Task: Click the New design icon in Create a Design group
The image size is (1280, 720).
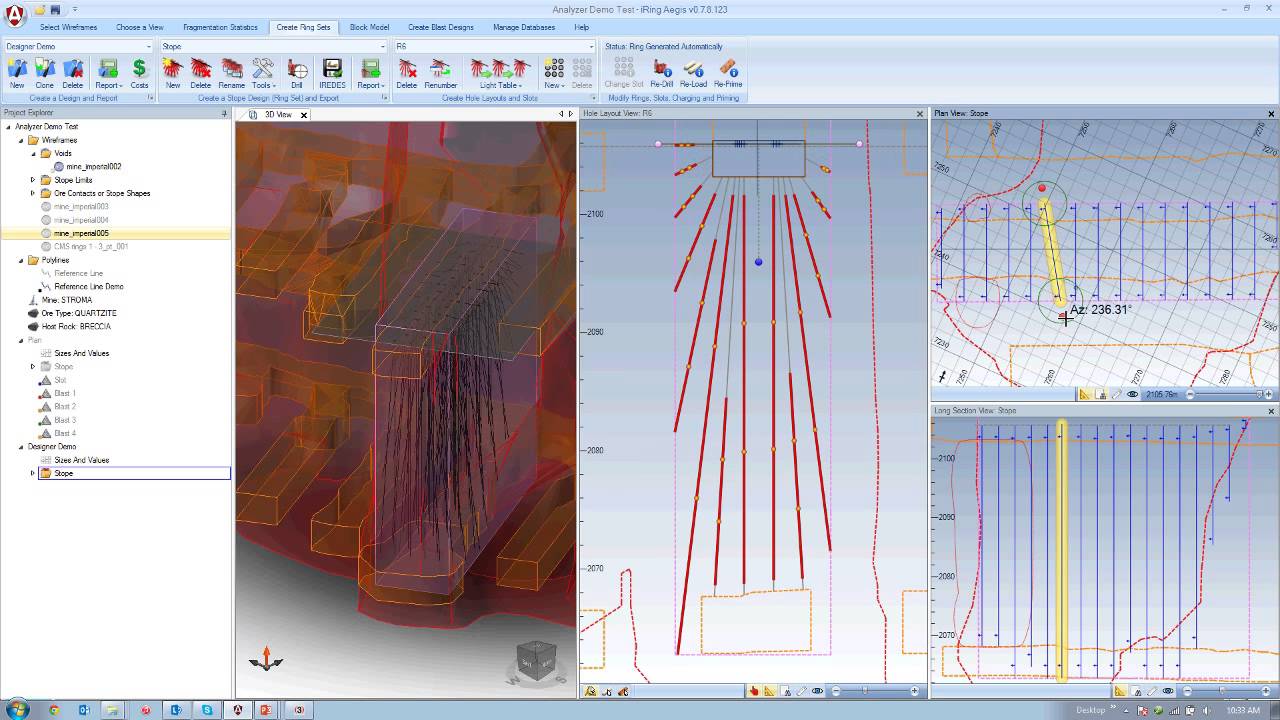Action: pos(17,69)
